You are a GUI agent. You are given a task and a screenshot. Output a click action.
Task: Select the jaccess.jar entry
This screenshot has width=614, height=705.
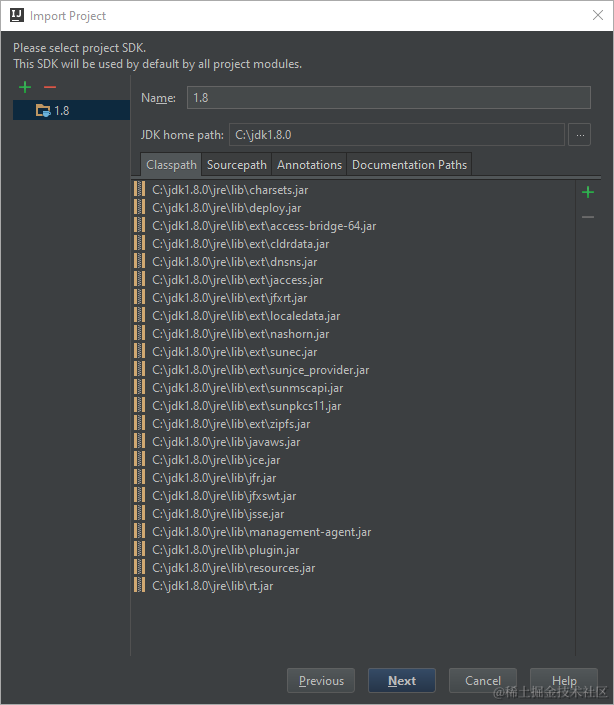tap(353, 280)
